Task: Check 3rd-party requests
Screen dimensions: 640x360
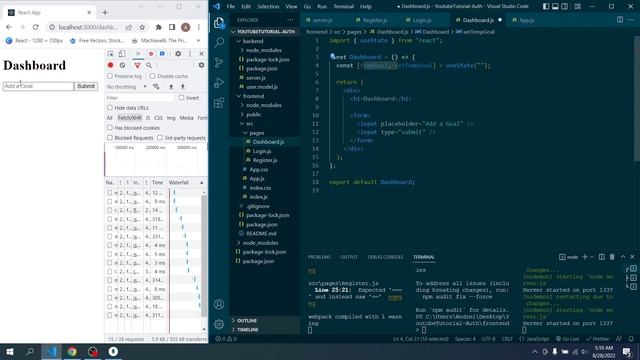Action: pos(160,138)
